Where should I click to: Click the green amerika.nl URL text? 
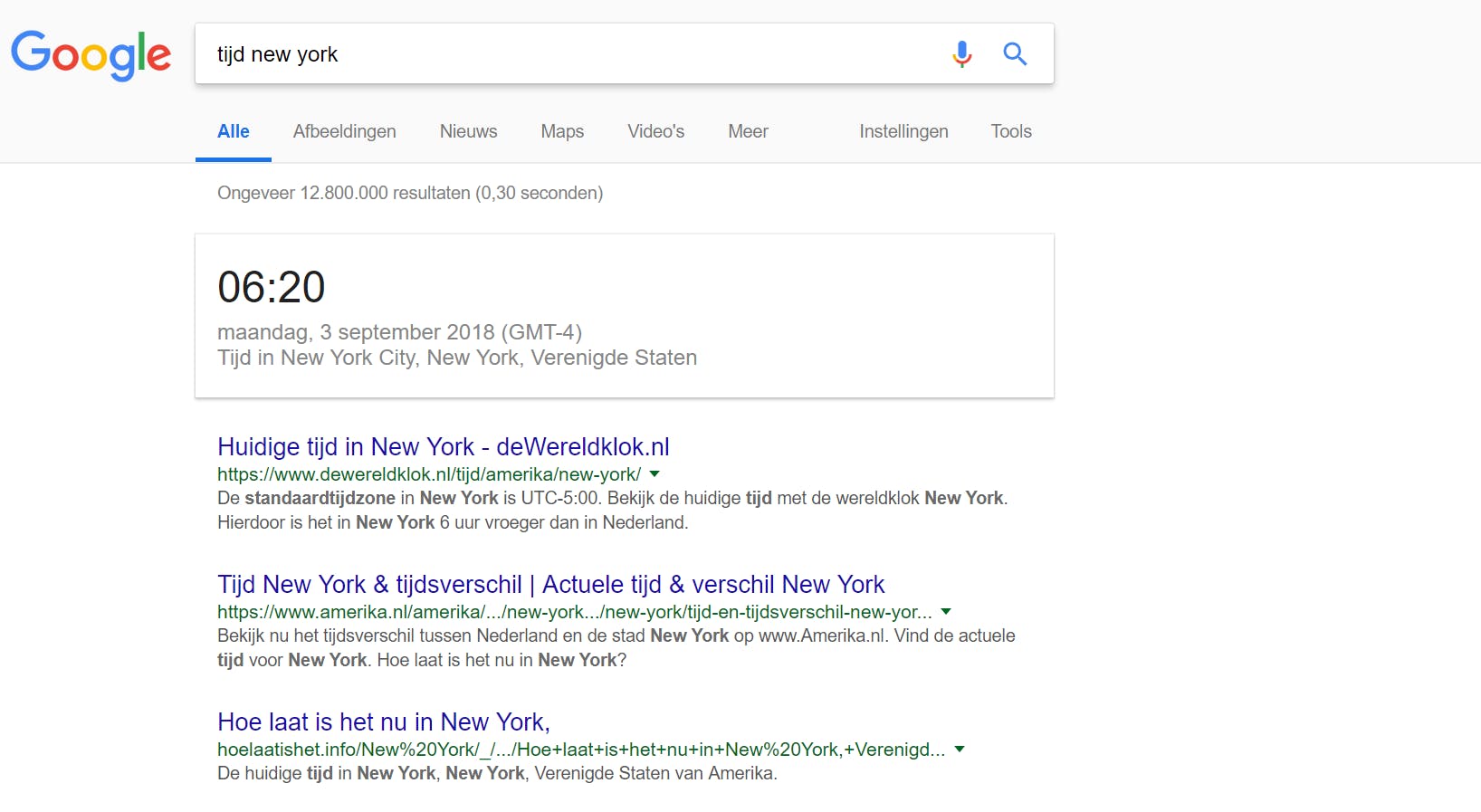(575, 611)
